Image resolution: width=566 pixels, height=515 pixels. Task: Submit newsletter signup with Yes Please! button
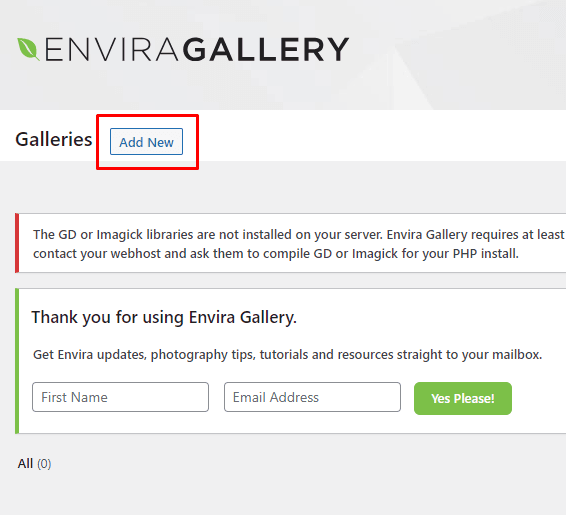click(x=463, y=398)
